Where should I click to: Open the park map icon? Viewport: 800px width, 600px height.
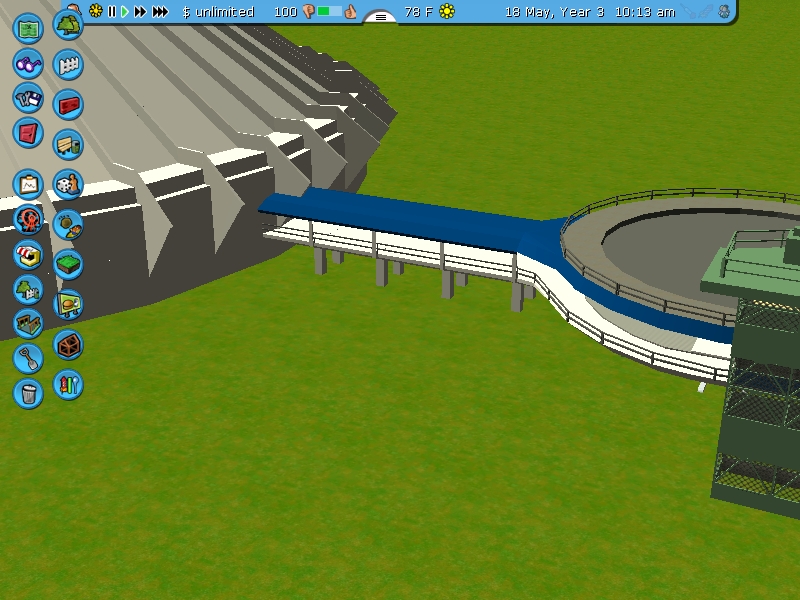(x=29, y=27)
